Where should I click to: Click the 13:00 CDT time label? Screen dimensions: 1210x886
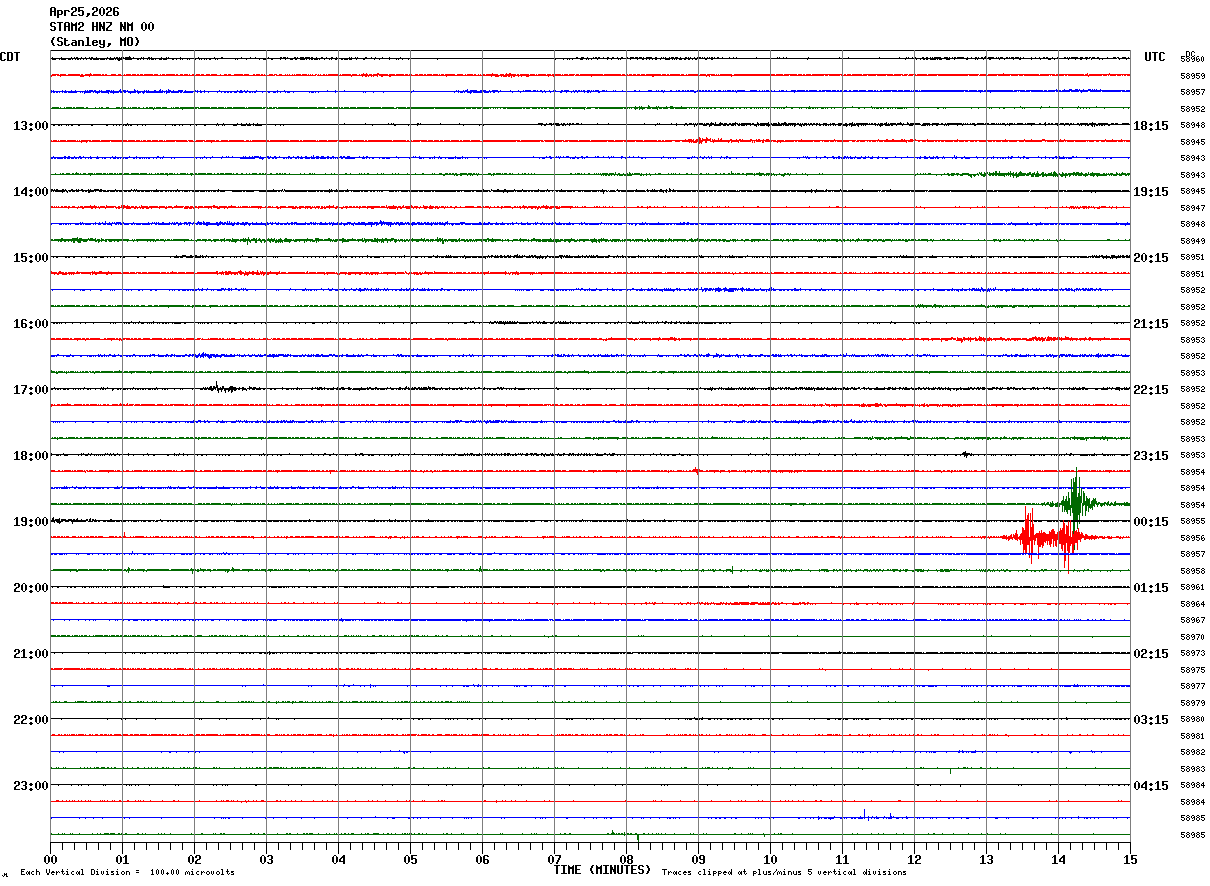(30, 126)
